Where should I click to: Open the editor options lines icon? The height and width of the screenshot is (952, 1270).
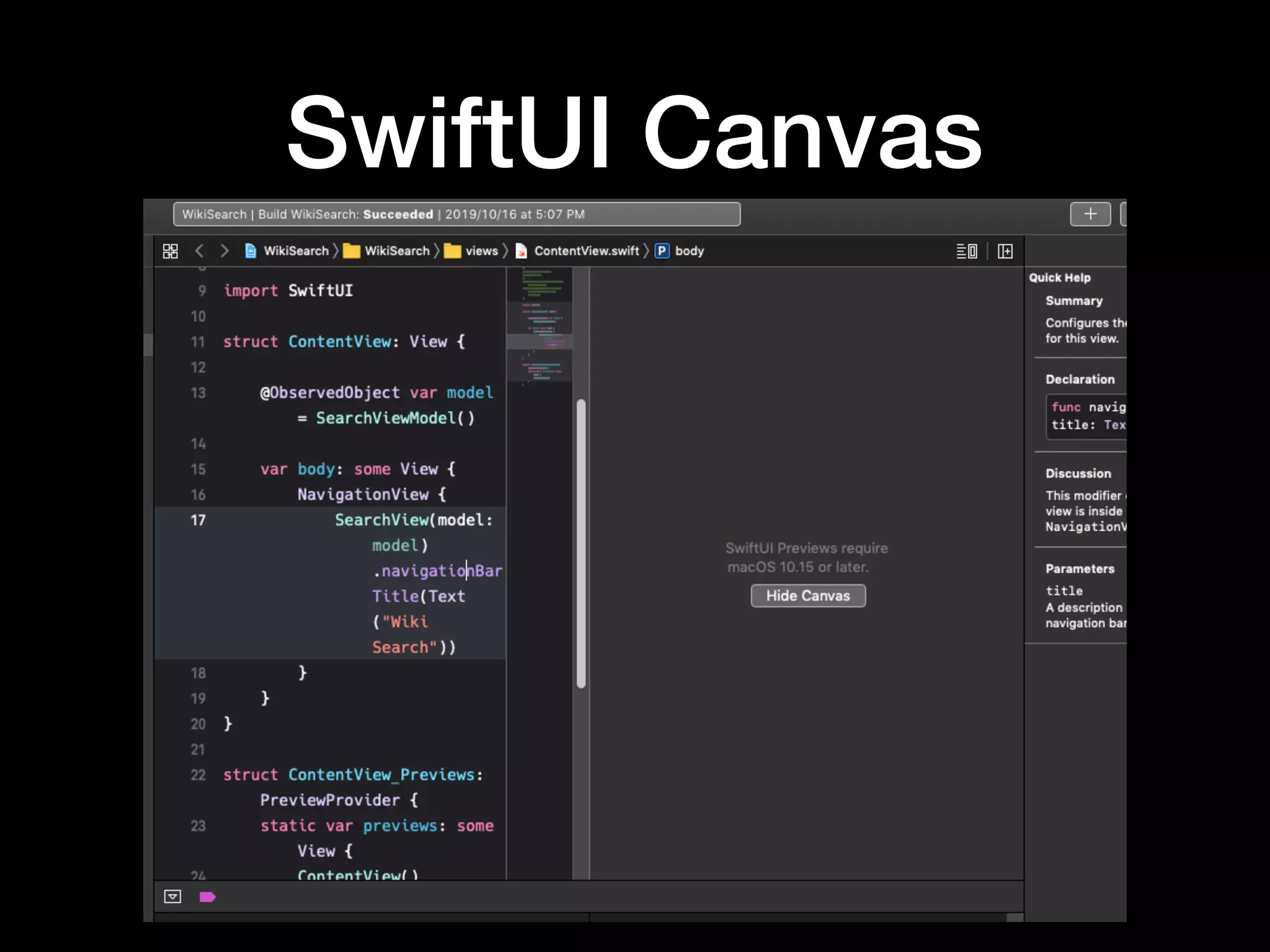click(966, 251)
